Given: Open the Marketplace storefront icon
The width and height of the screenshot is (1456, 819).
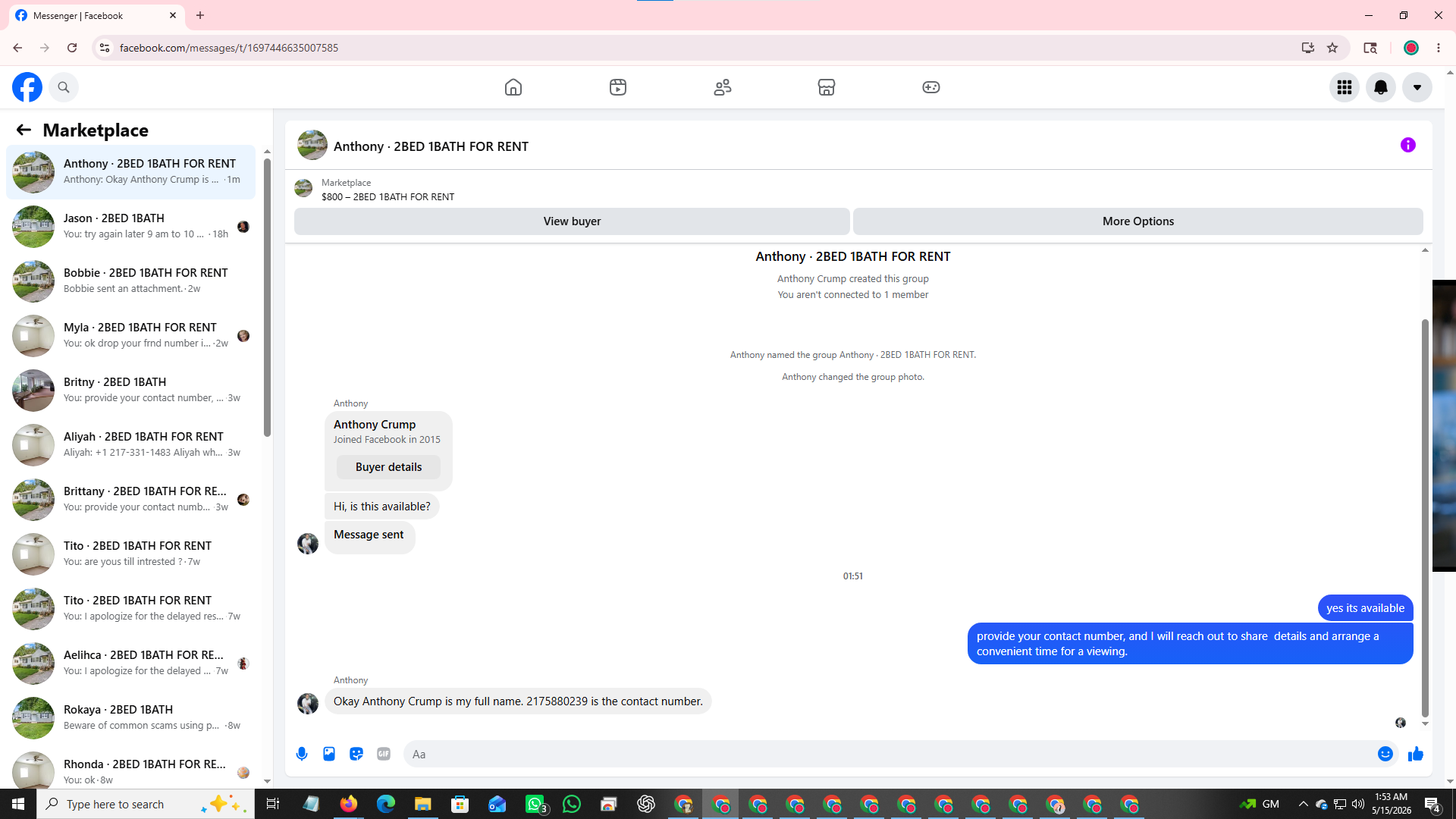Looking at the screenshot, I should [x=827, y=87].
